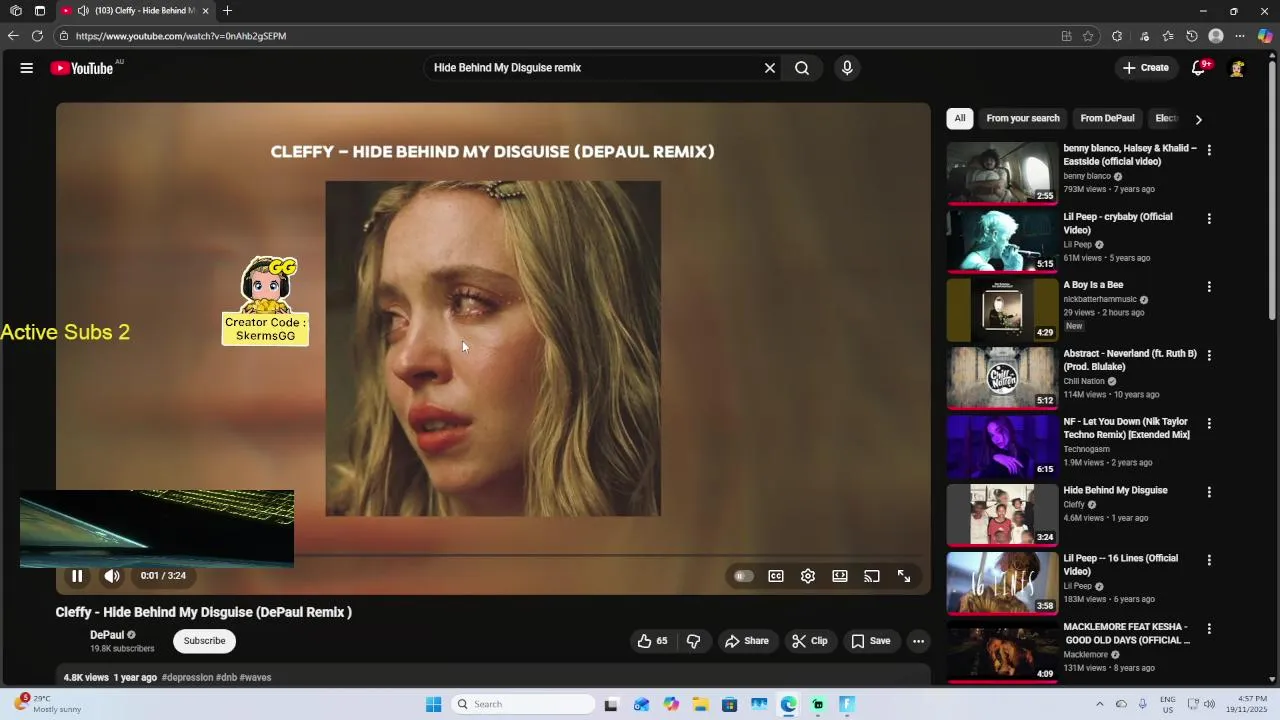The width and height of the screenshot is (1280, 720).
Task: Open the DePaul channel name link
Action: coord(107,635)
